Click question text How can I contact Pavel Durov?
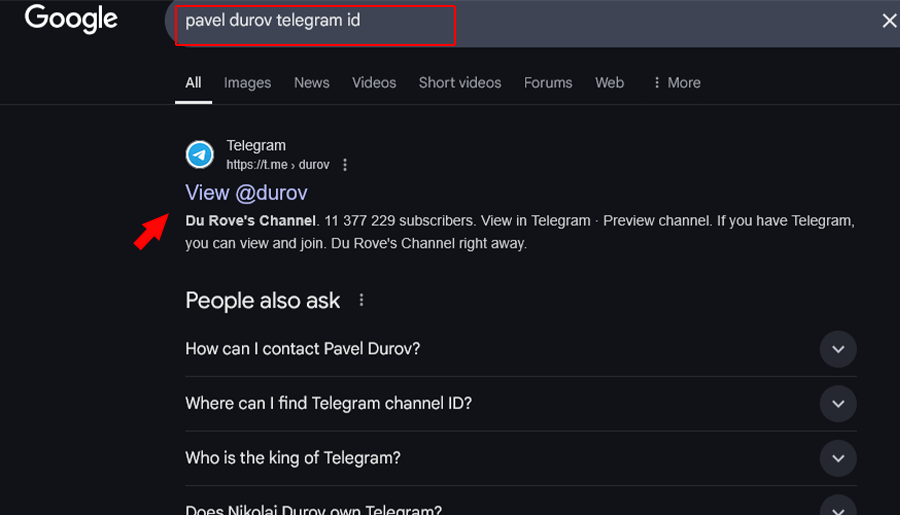900x515 pixels. pos(302,349)
